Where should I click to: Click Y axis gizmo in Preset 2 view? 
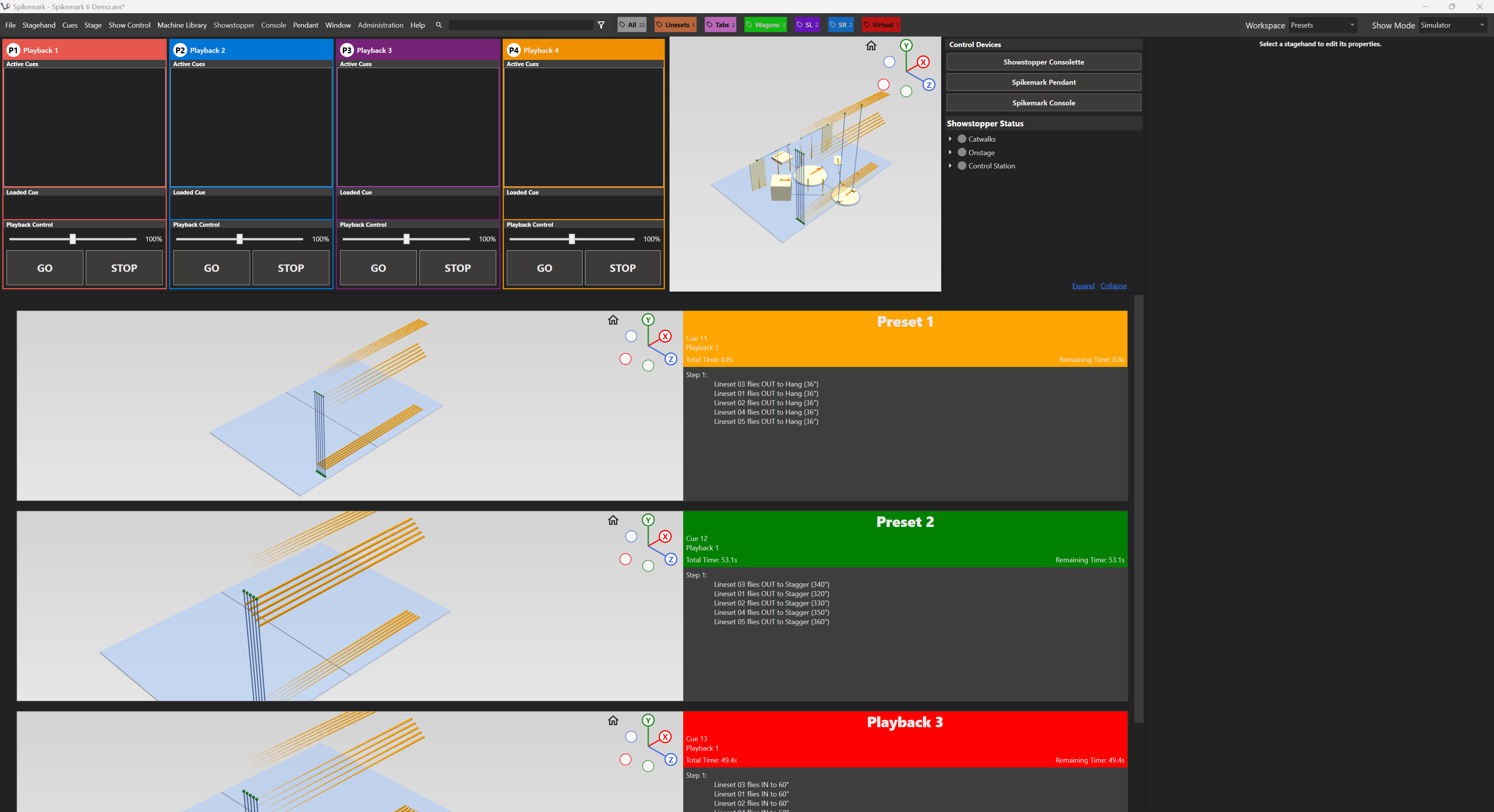(648, 520)
